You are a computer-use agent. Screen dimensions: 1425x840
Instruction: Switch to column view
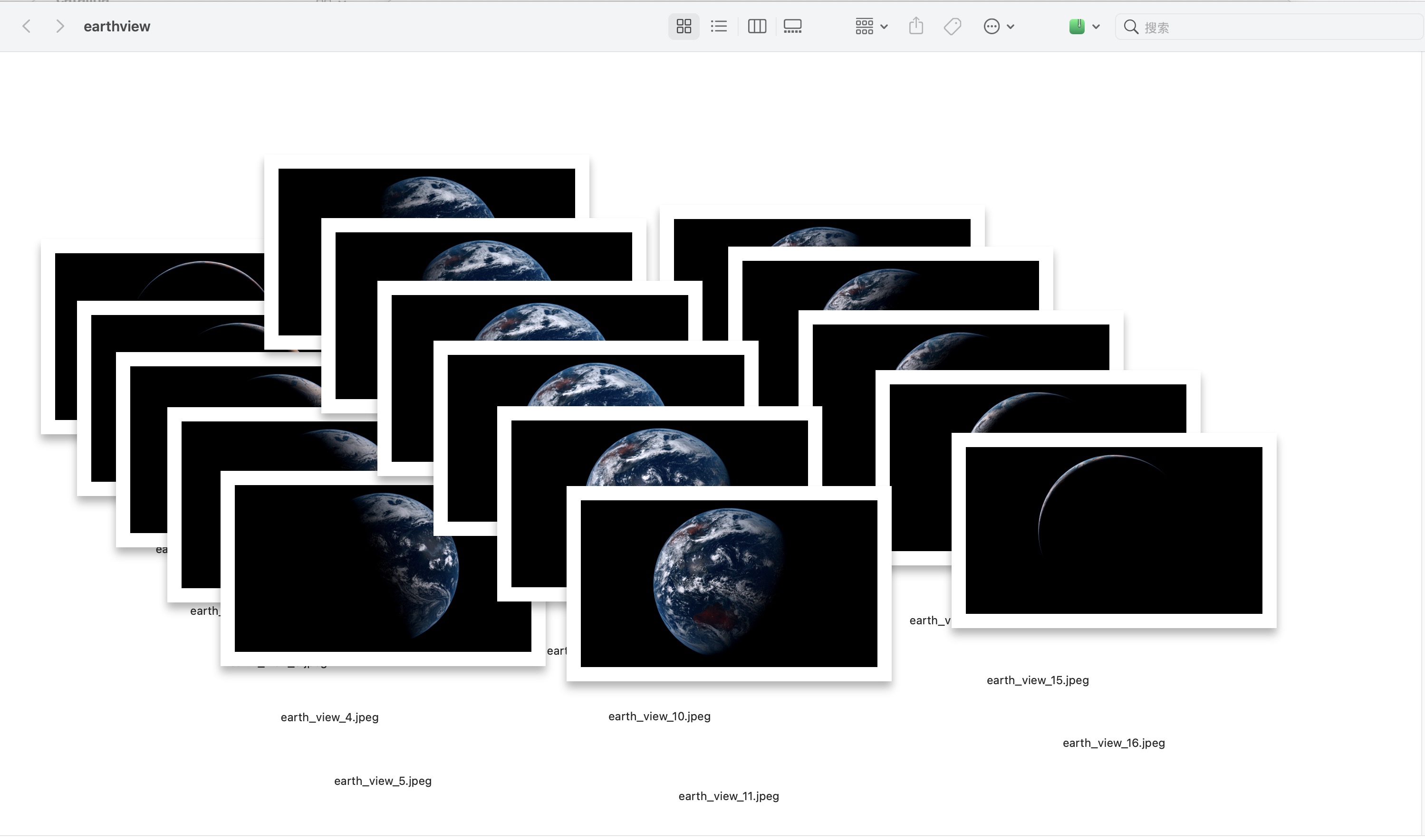(x=756, y=27)
